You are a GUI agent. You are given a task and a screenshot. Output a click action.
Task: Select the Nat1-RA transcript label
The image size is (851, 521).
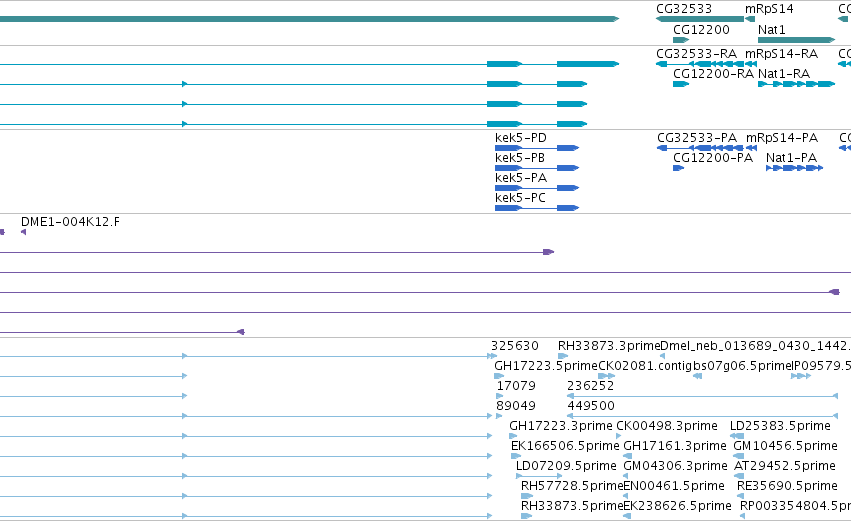784,74
